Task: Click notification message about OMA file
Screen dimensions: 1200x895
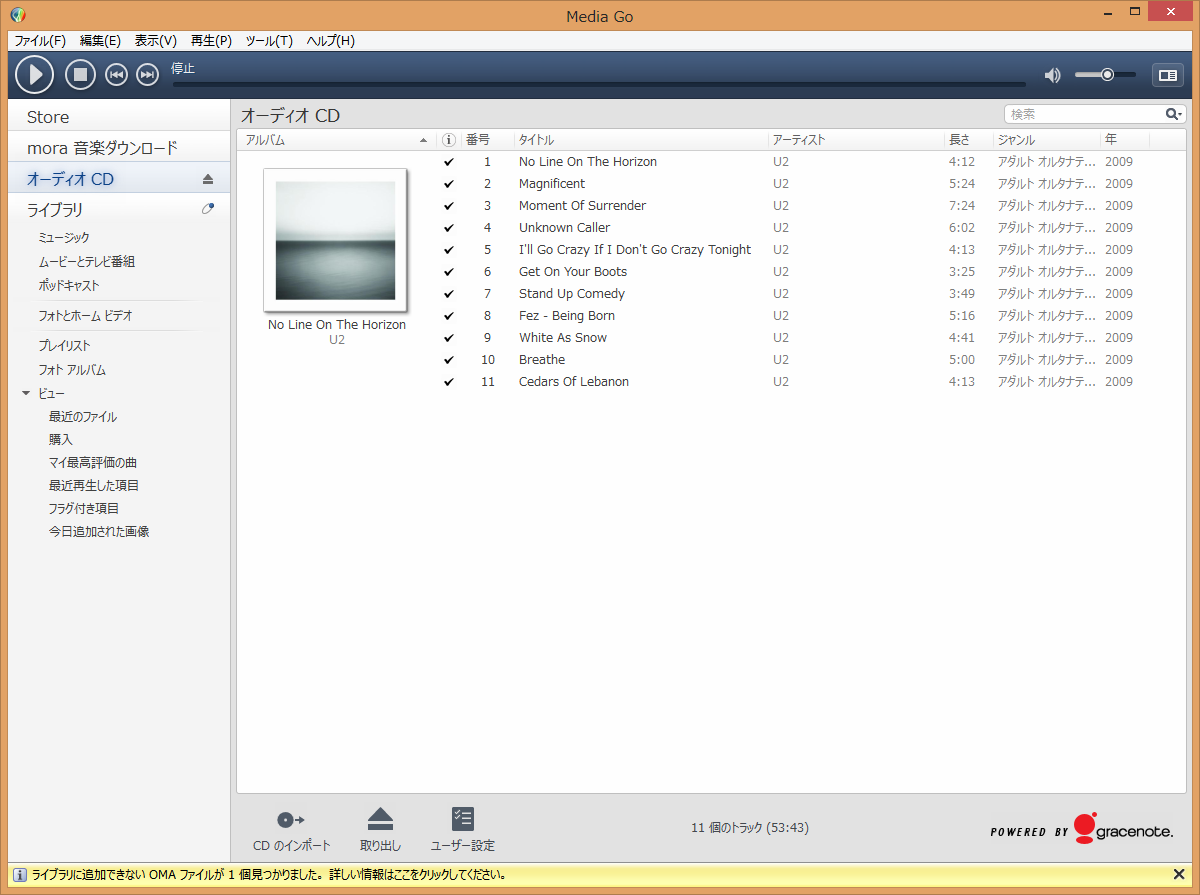Action: pos(268,875)
